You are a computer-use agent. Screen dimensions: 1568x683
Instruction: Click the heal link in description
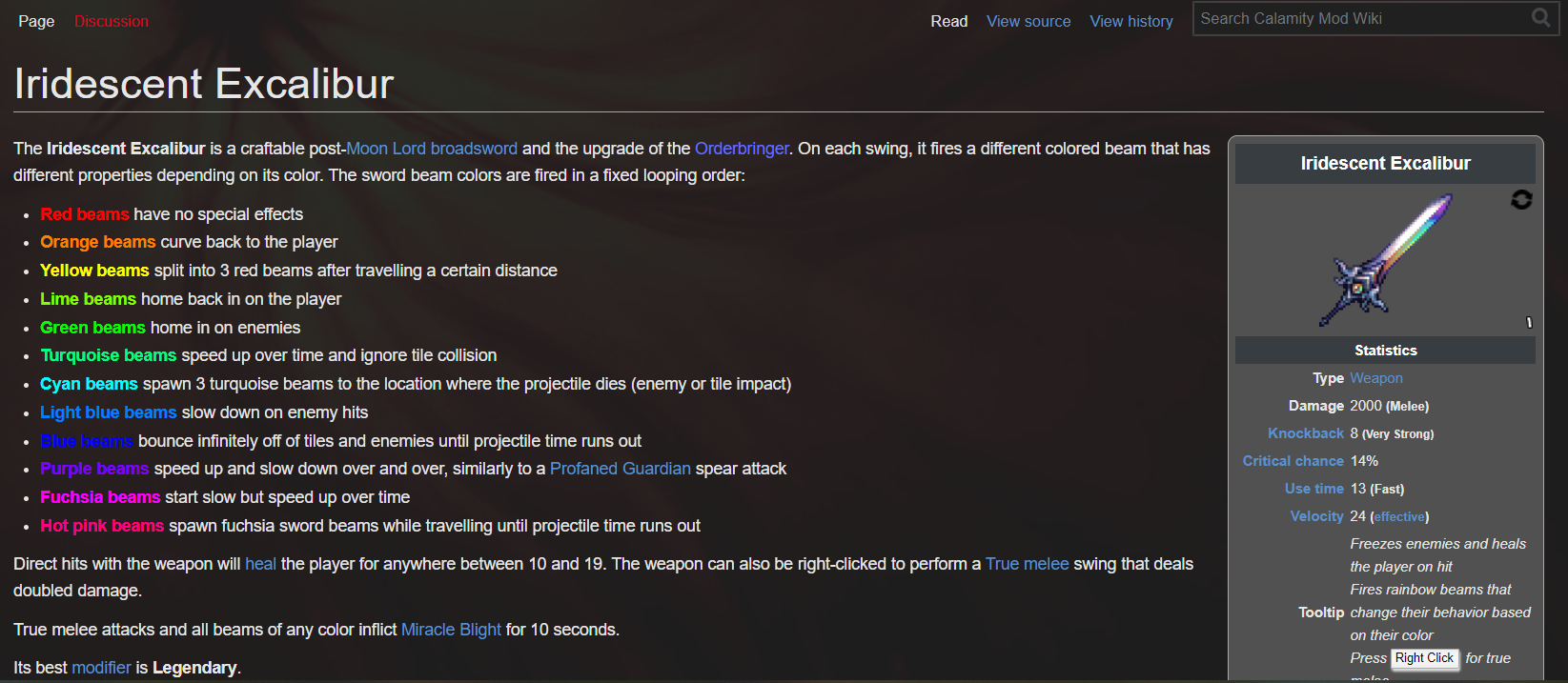[260, 564]
